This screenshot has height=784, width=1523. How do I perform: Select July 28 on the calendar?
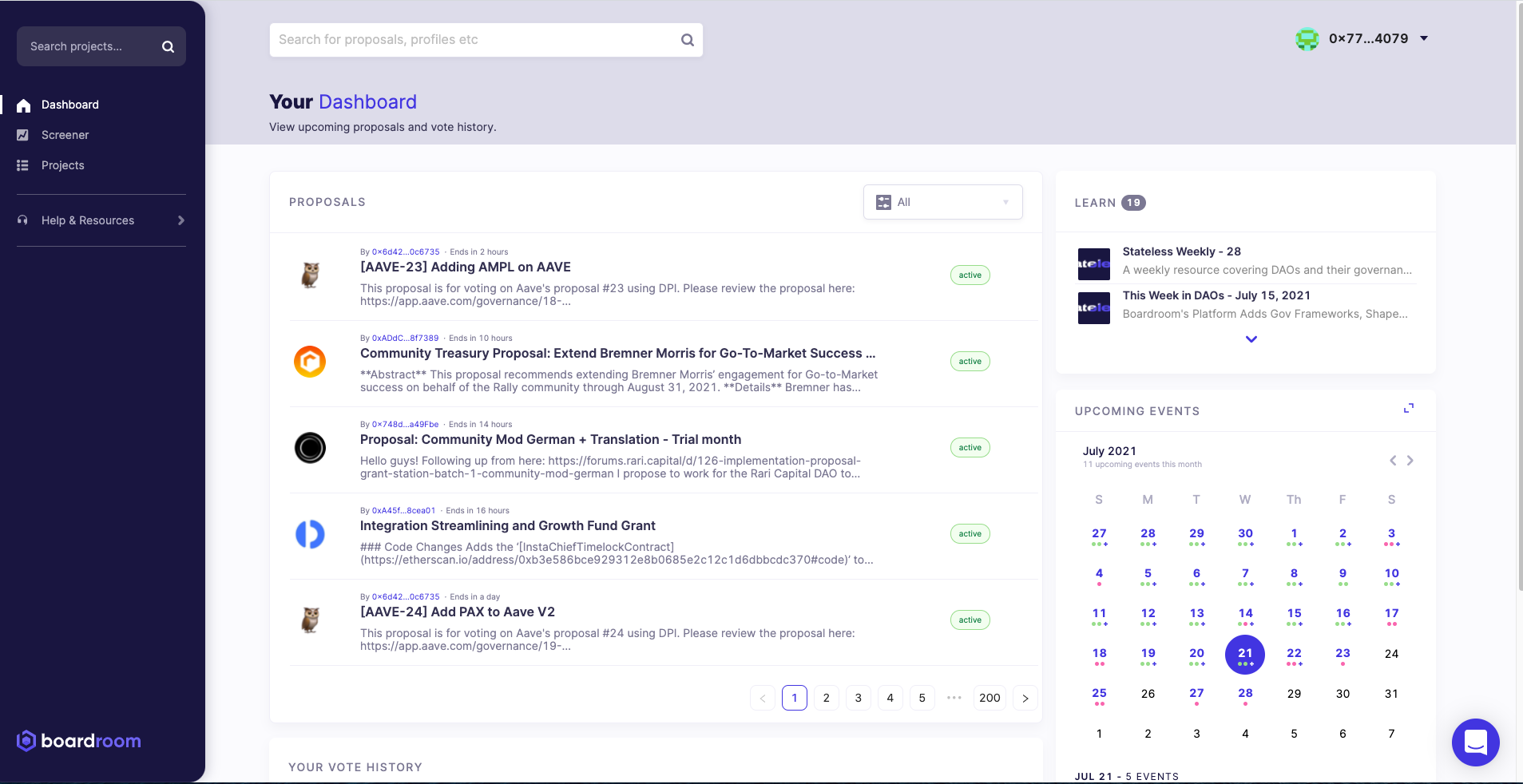coord(1245,695)
